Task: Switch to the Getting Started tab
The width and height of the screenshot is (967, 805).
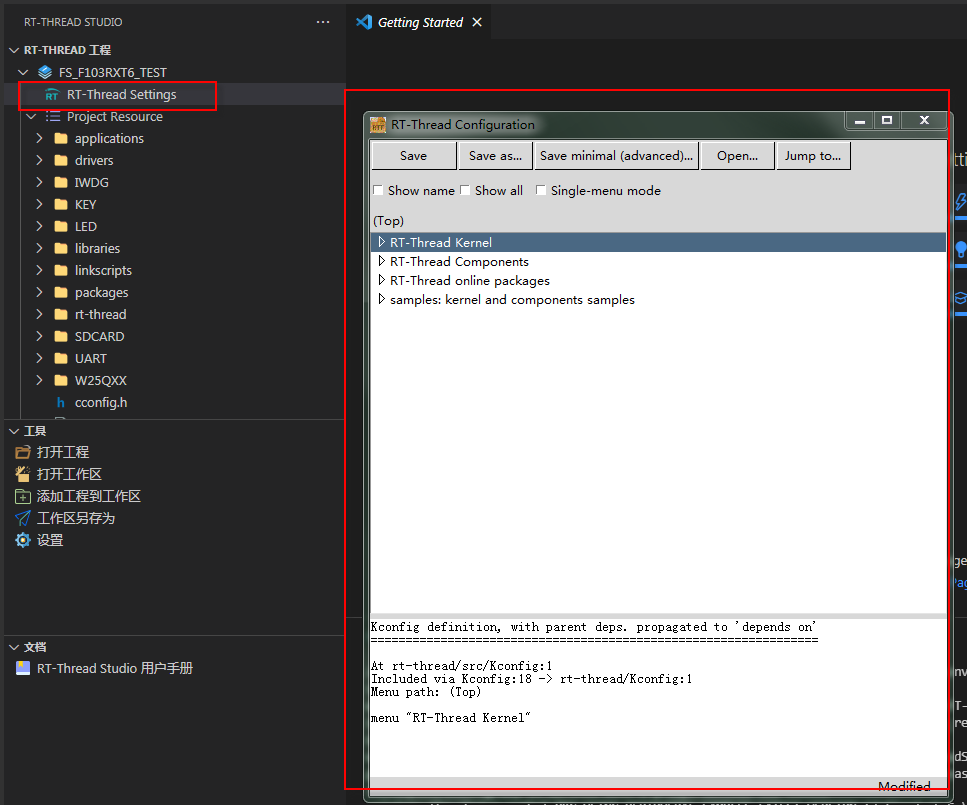Action: pos(420,23)
